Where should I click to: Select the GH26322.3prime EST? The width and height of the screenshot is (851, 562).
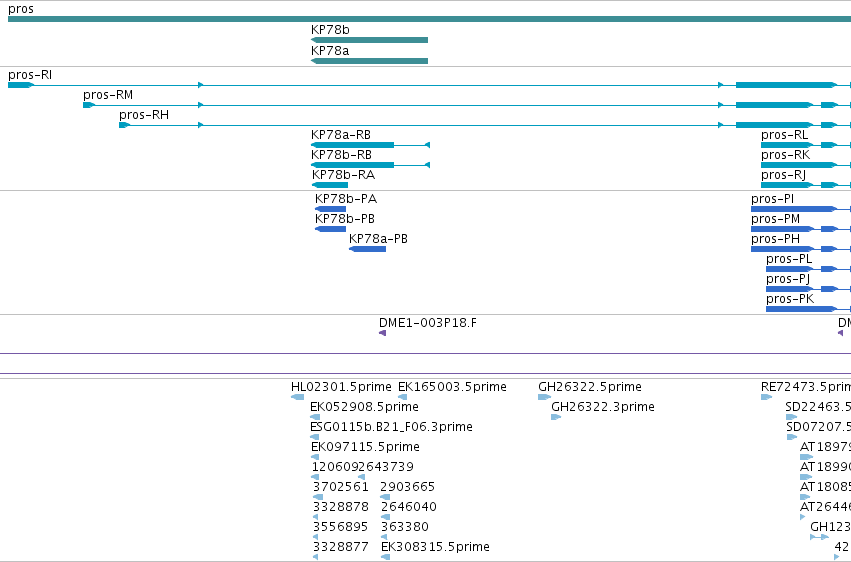[556, 417]
